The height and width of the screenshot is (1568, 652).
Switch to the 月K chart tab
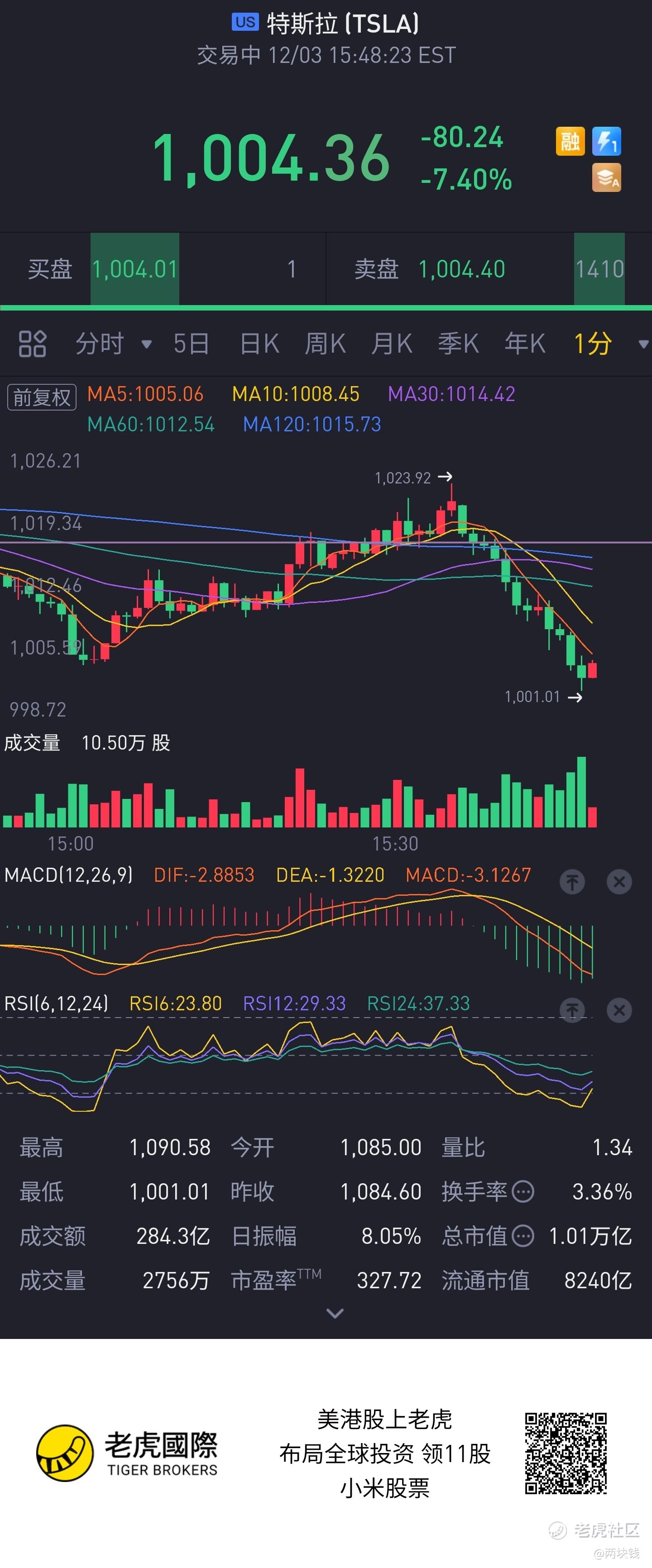coord(392,344)
